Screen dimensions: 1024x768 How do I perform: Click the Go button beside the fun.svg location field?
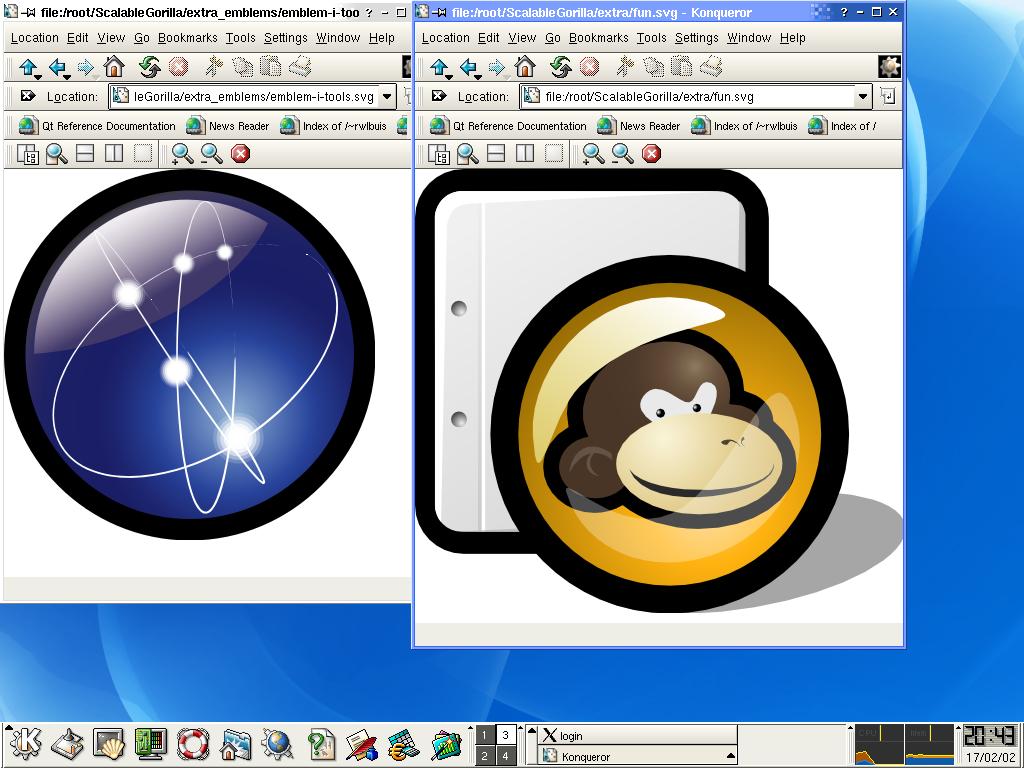(888, 97)
